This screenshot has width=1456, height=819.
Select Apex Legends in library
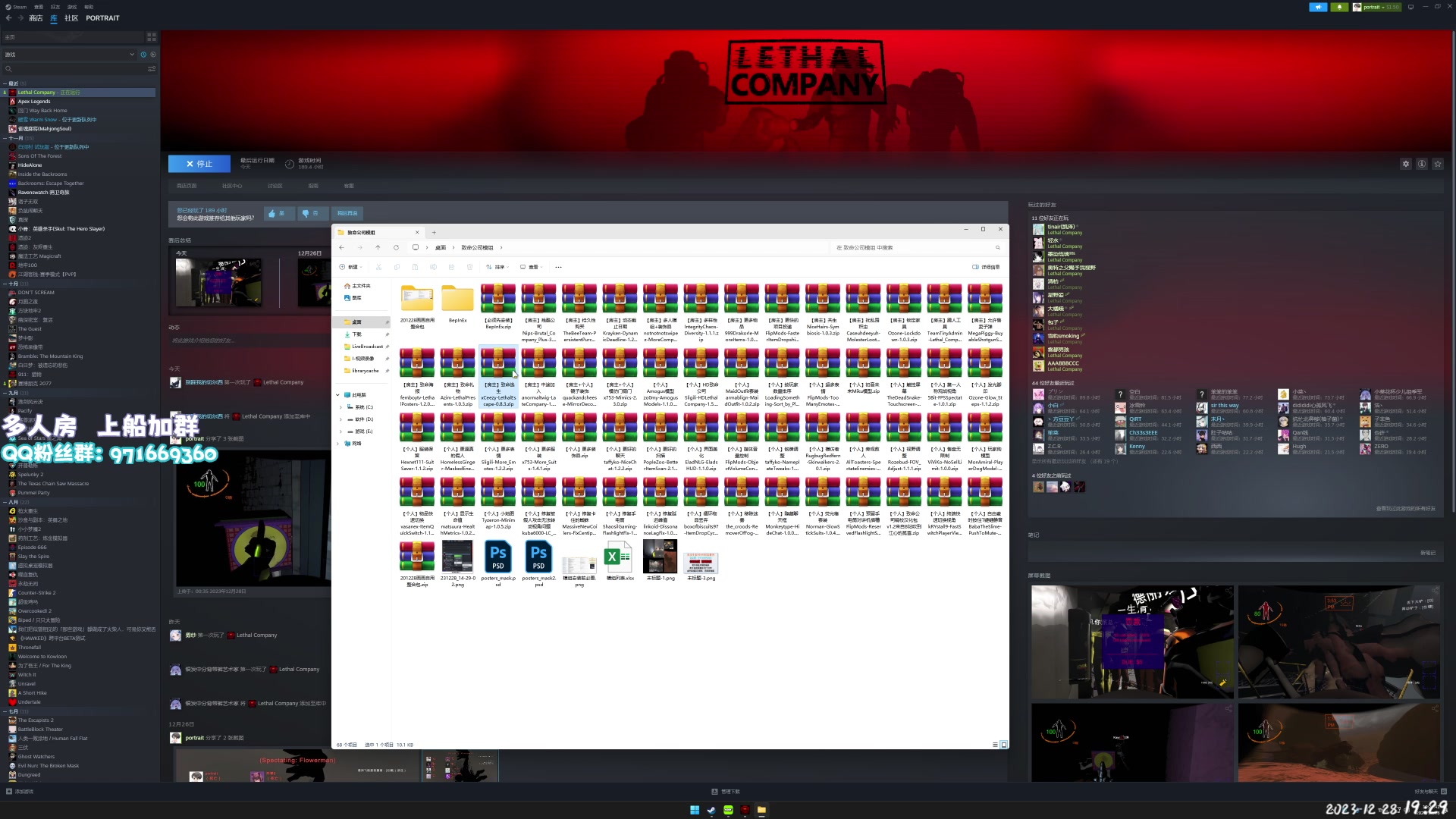pos(34,102)
